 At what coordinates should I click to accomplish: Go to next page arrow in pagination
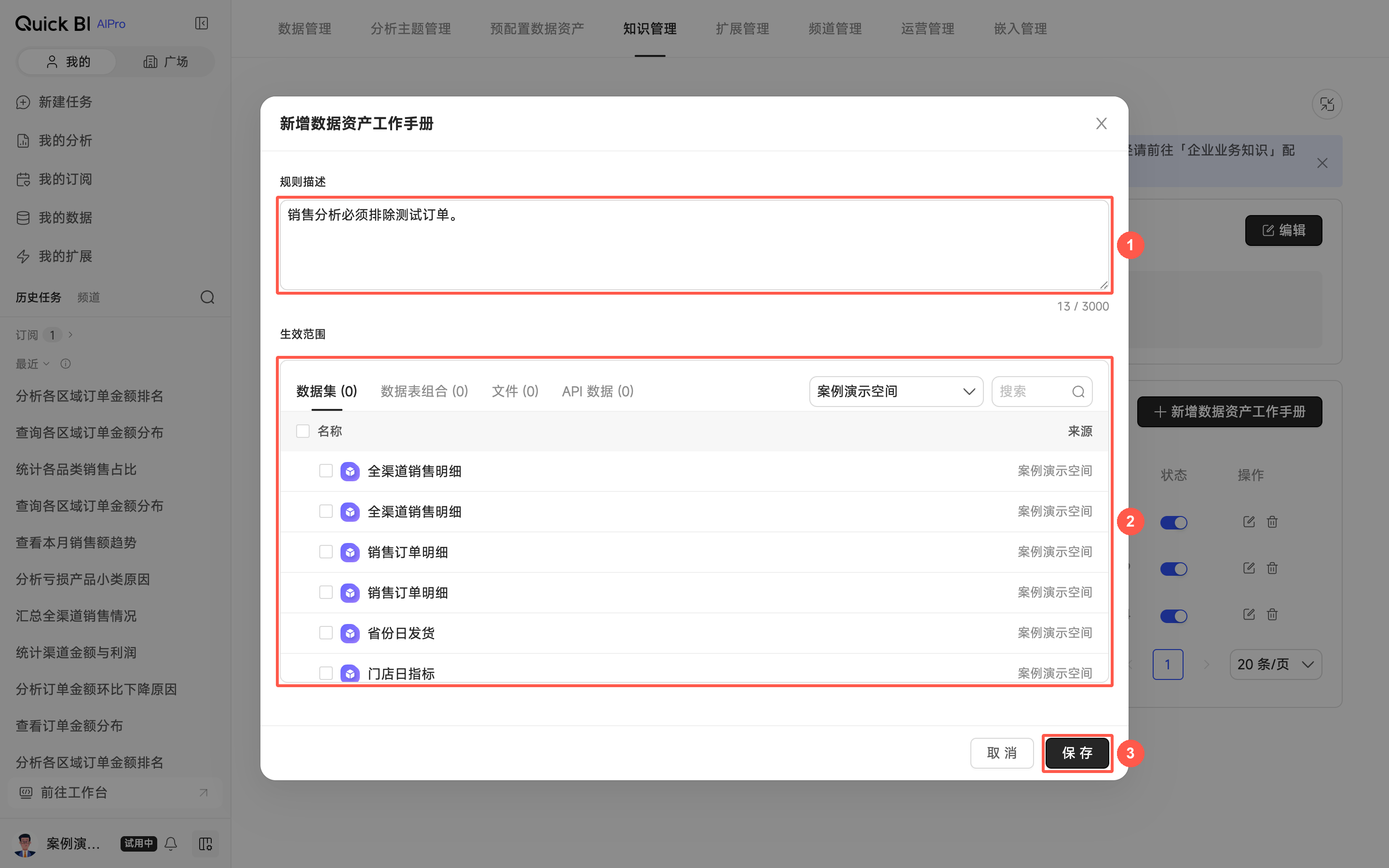[x=1206, y=664]
